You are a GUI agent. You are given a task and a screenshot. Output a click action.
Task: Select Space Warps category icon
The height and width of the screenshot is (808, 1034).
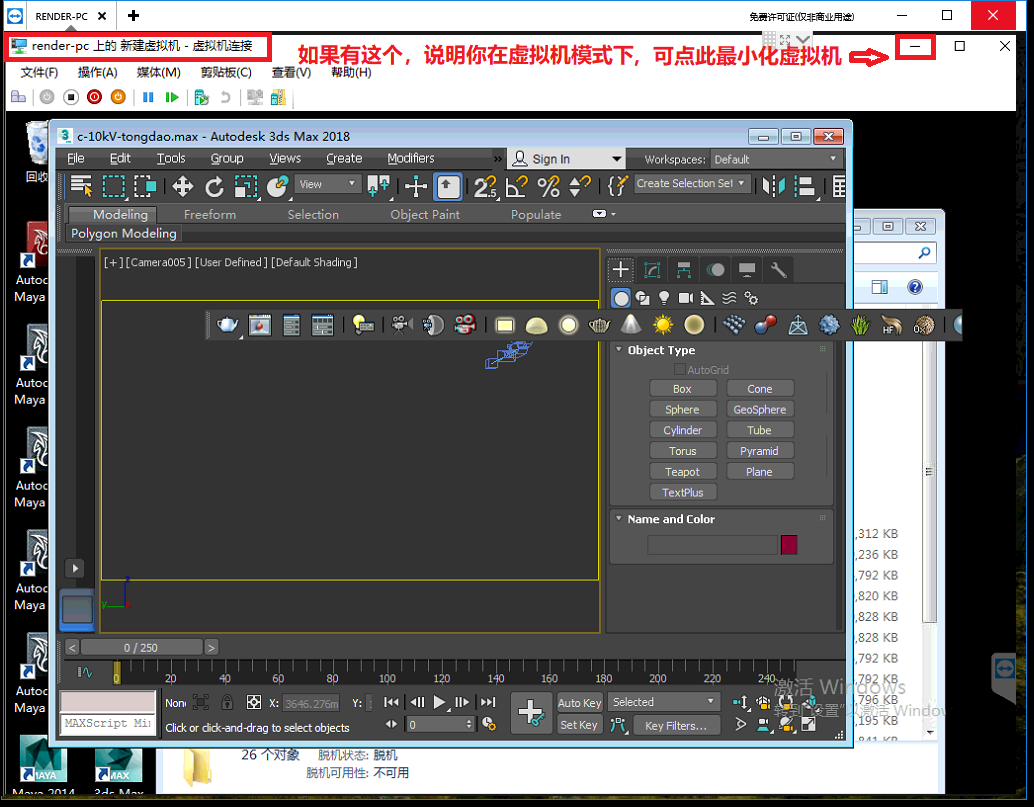(x=729, y=299)
